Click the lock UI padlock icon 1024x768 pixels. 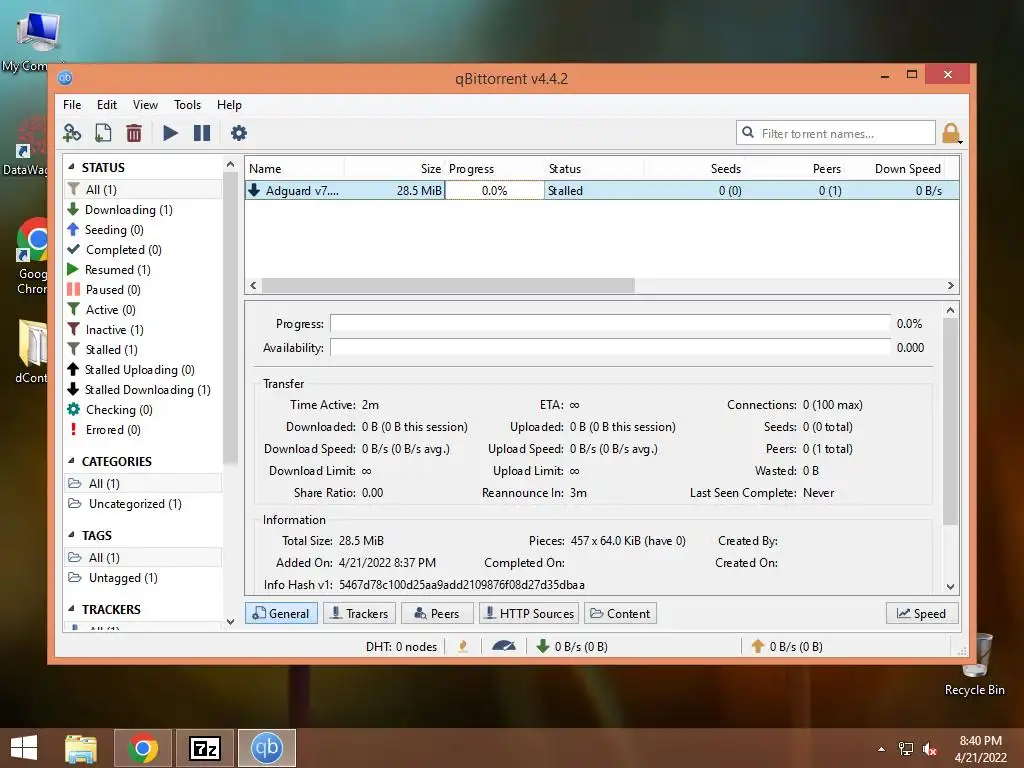tap(951, 133)
